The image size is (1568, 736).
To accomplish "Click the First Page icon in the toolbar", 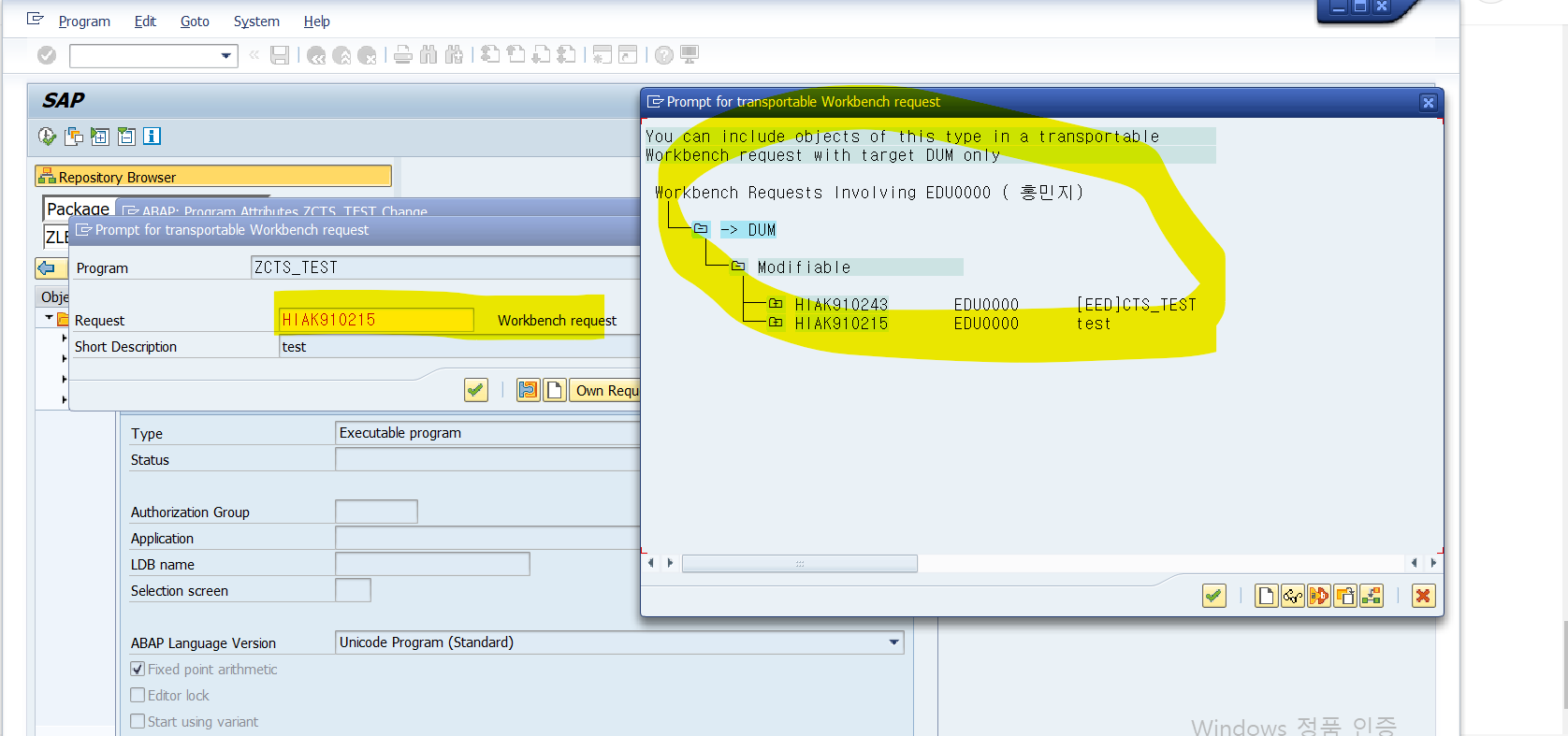I will tap(490, 54).
